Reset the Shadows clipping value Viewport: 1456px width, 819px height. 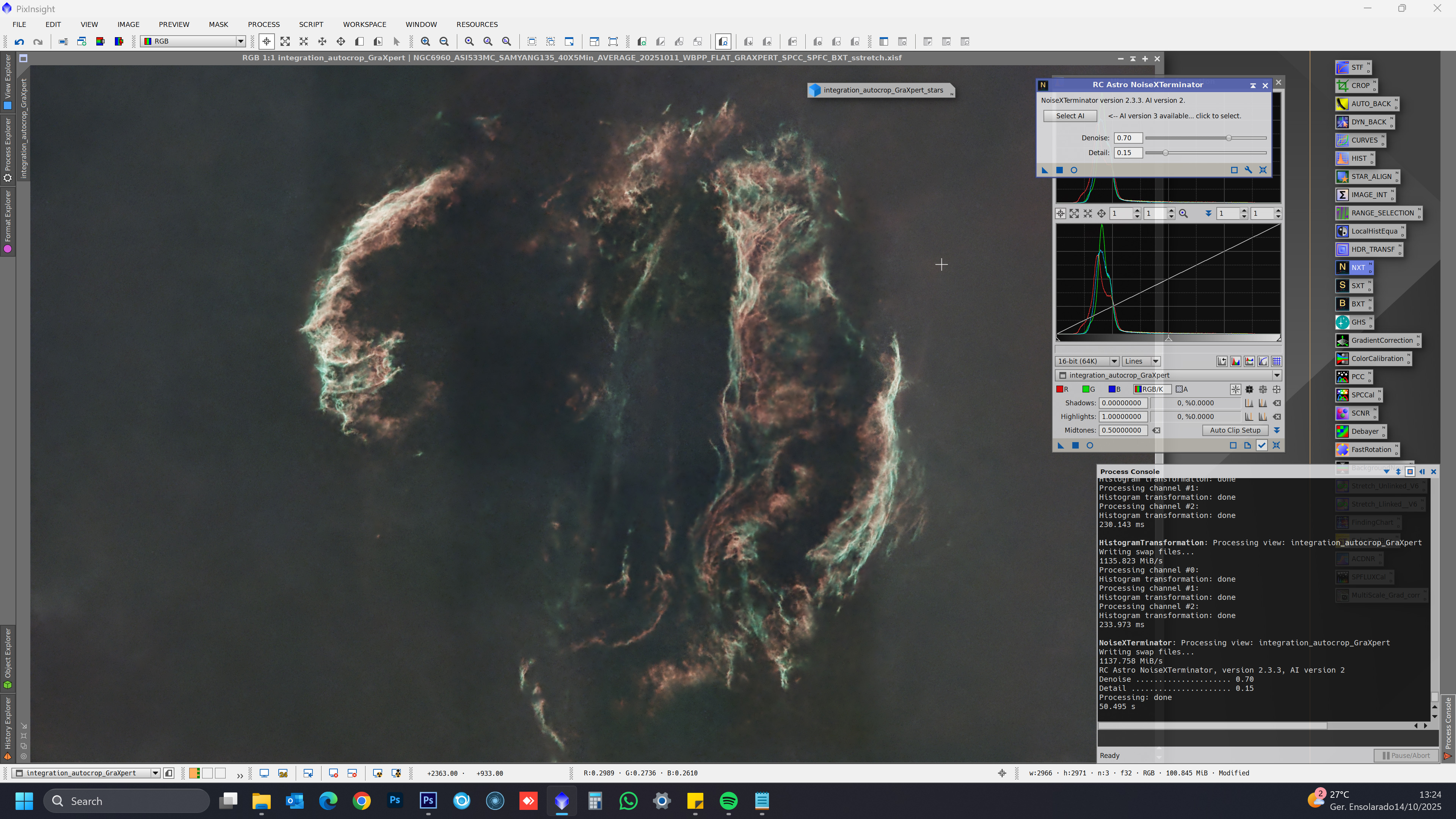coord(1277,403)
